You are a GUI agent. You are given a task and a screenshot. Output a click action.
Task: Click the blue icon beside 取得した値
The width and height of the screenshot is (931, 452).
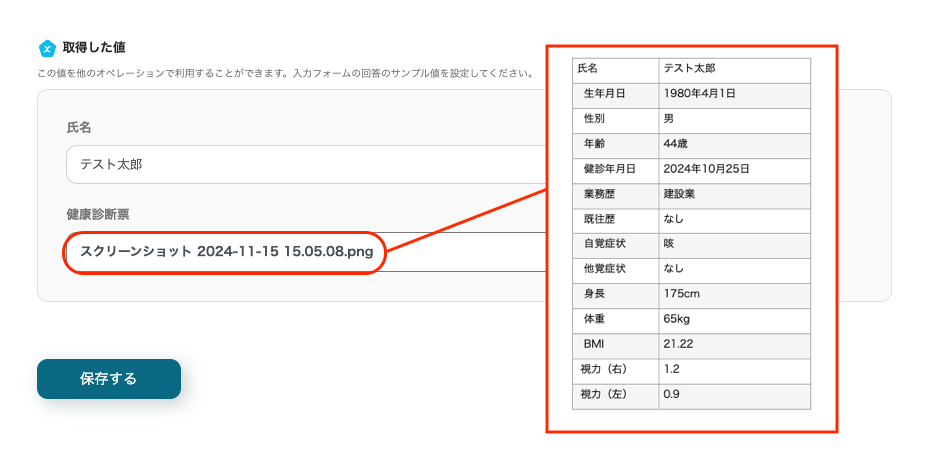coord(47,48)
